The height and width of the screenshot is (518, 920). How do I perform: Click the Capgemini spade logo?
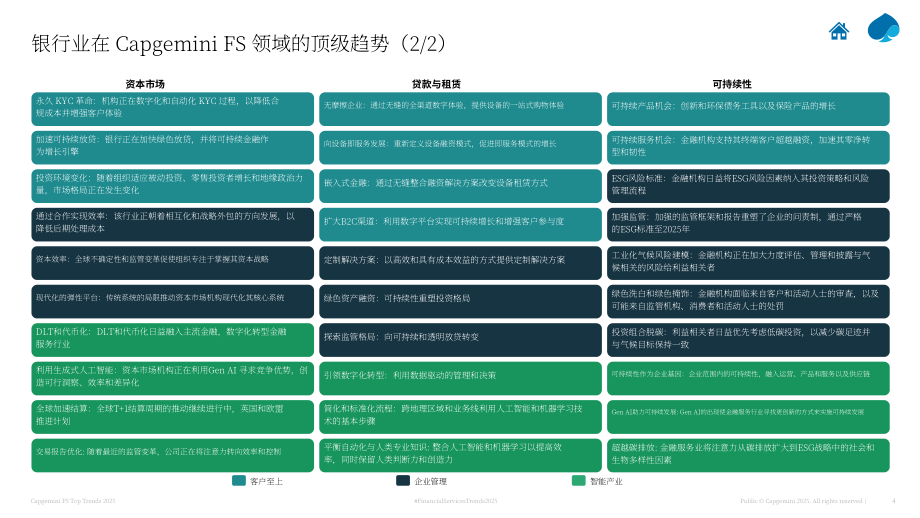click(883, 28)
